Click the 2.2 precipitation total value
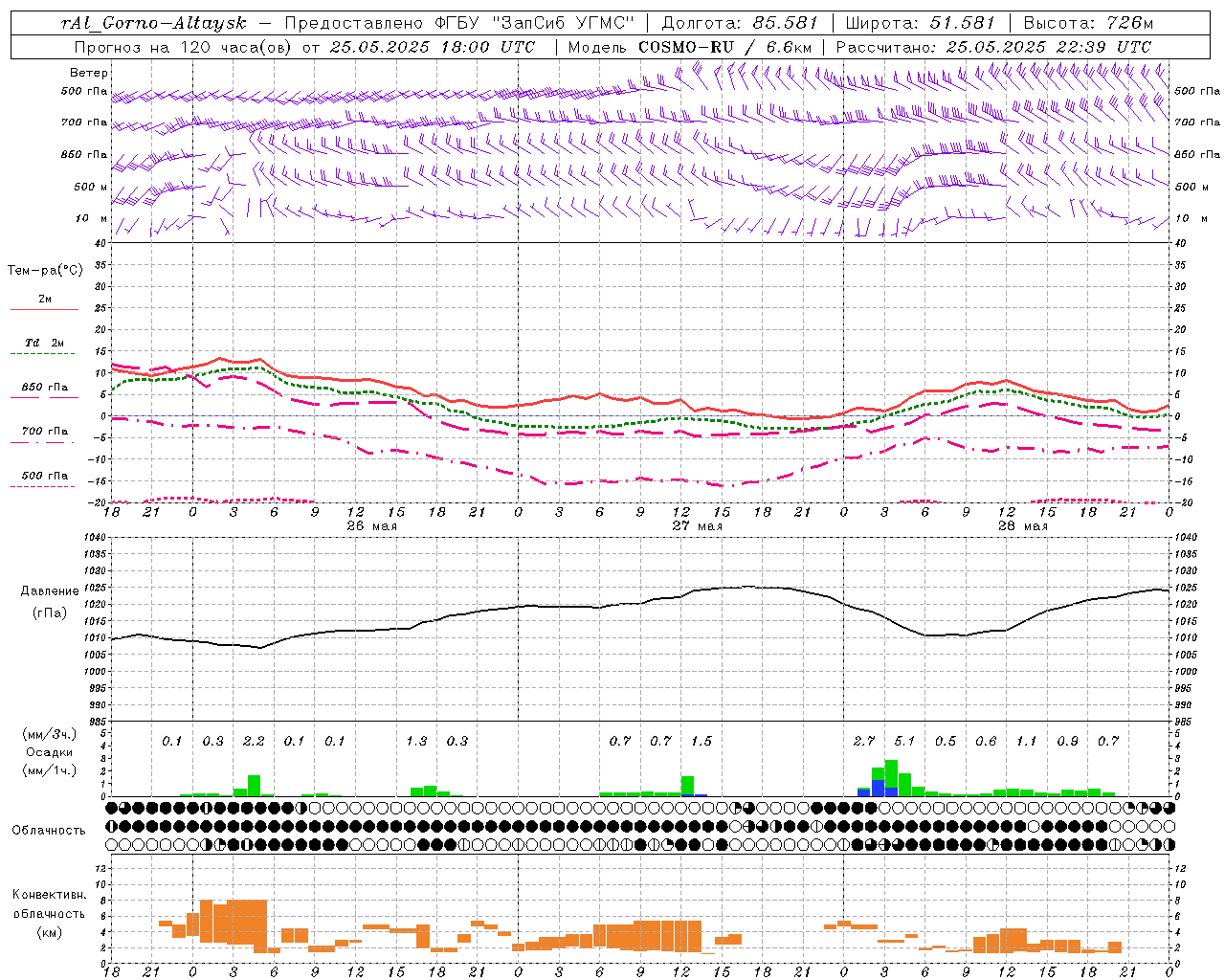 click(x=254, y=742)
